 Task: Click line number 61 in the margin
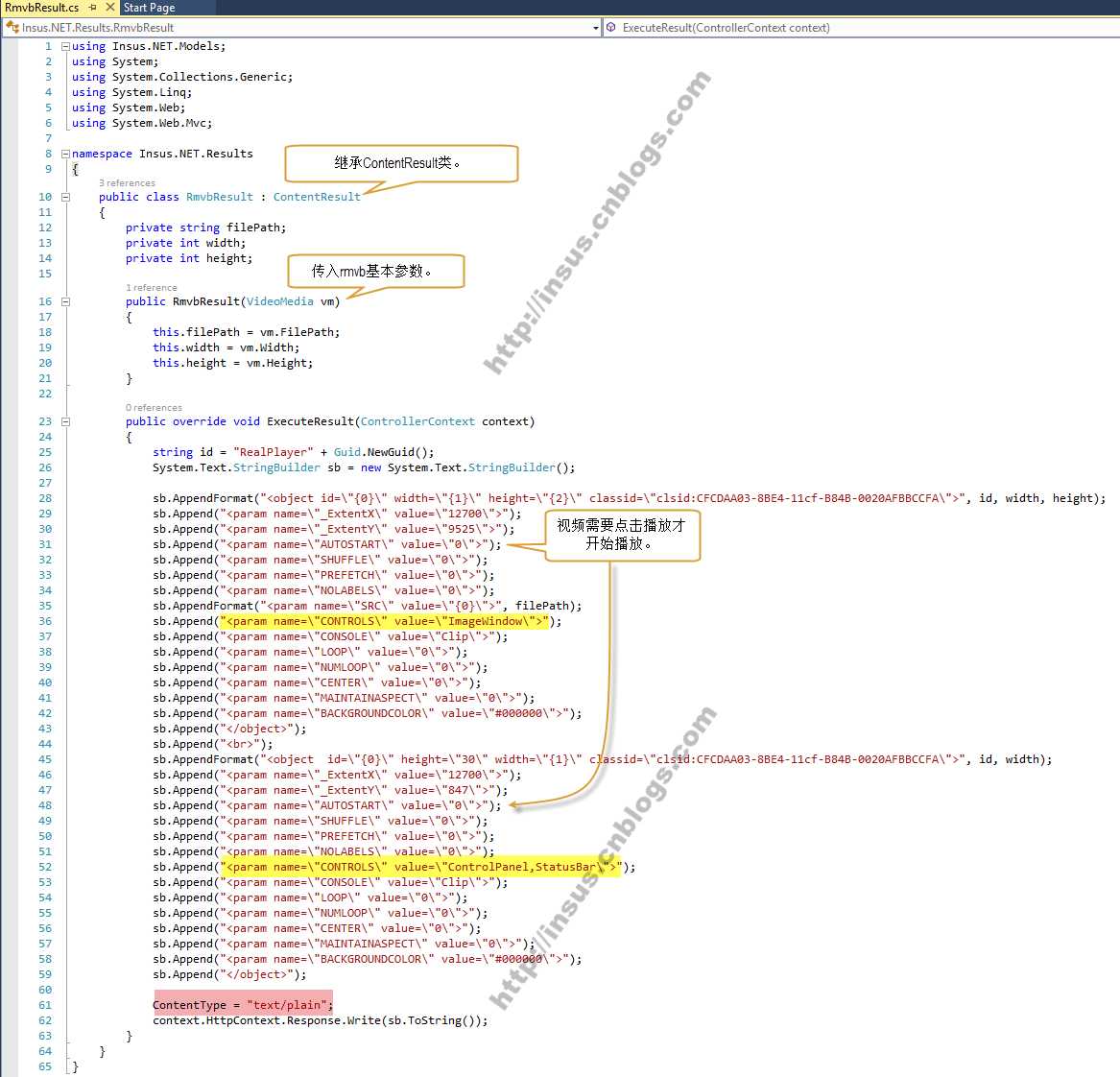coord(45,1005)
